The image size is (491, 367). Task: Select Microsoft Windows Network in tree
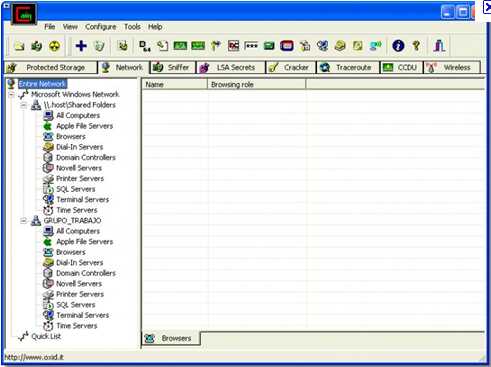coord(75,95)
